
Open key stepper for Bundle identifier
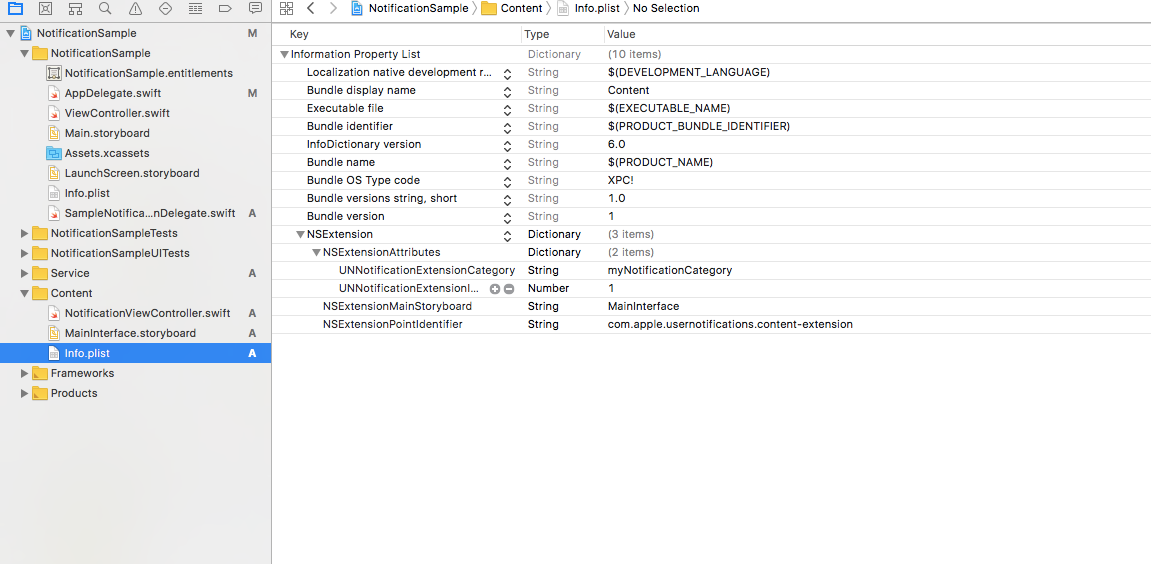point(507,127)
